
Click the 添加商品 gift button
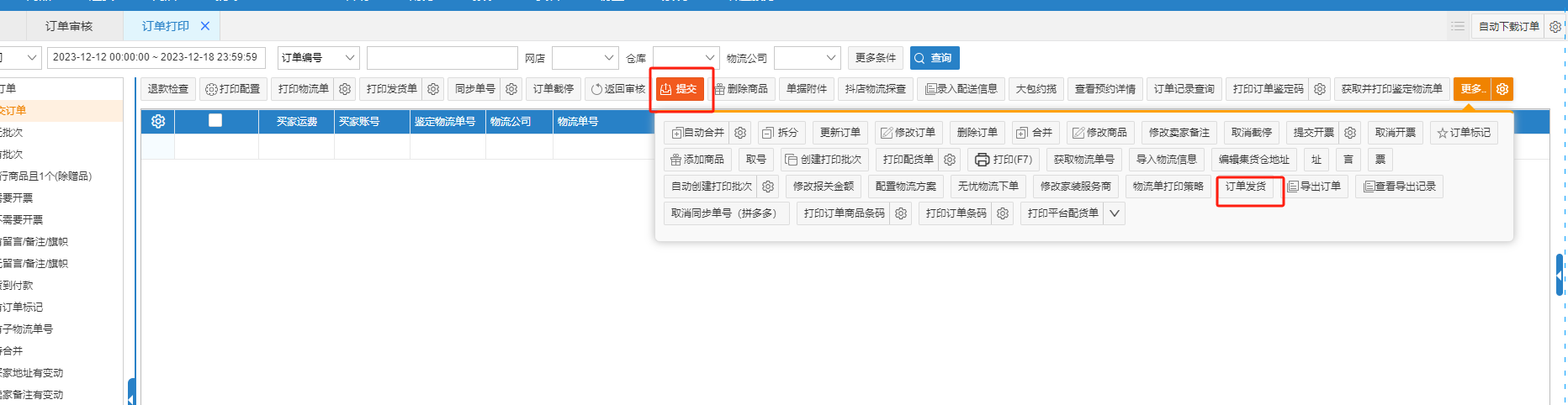pyautogui.click(x=697, y=160)
